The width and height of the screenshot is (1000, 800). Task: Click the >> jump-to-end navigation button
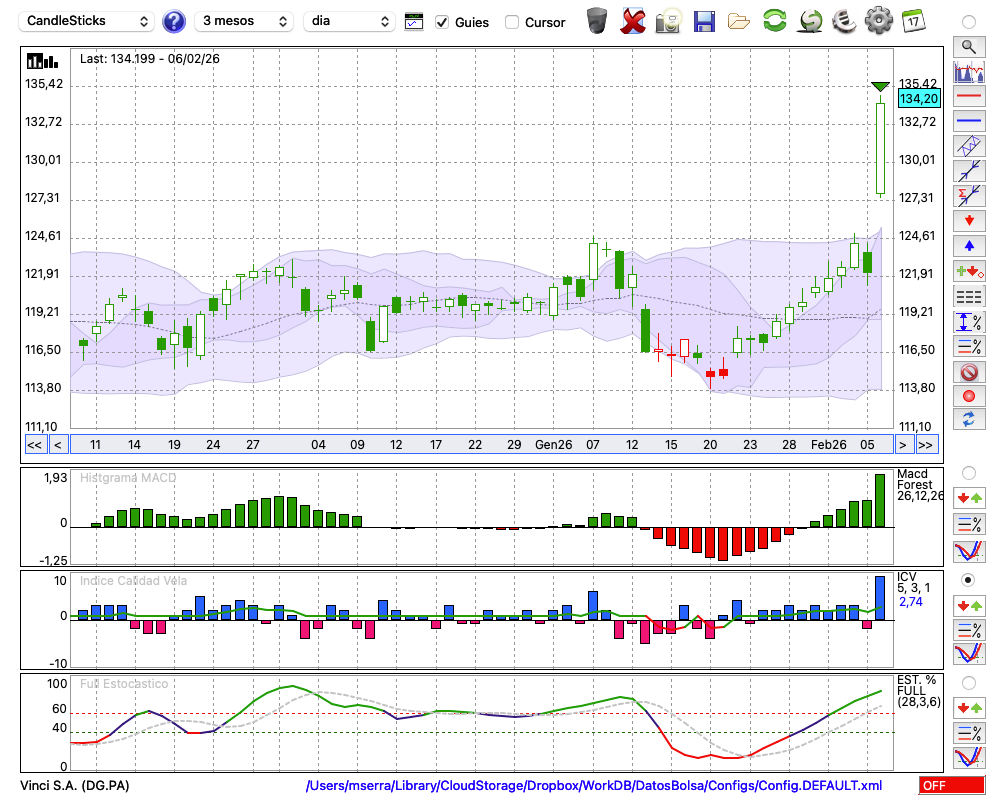click(926, 444)
